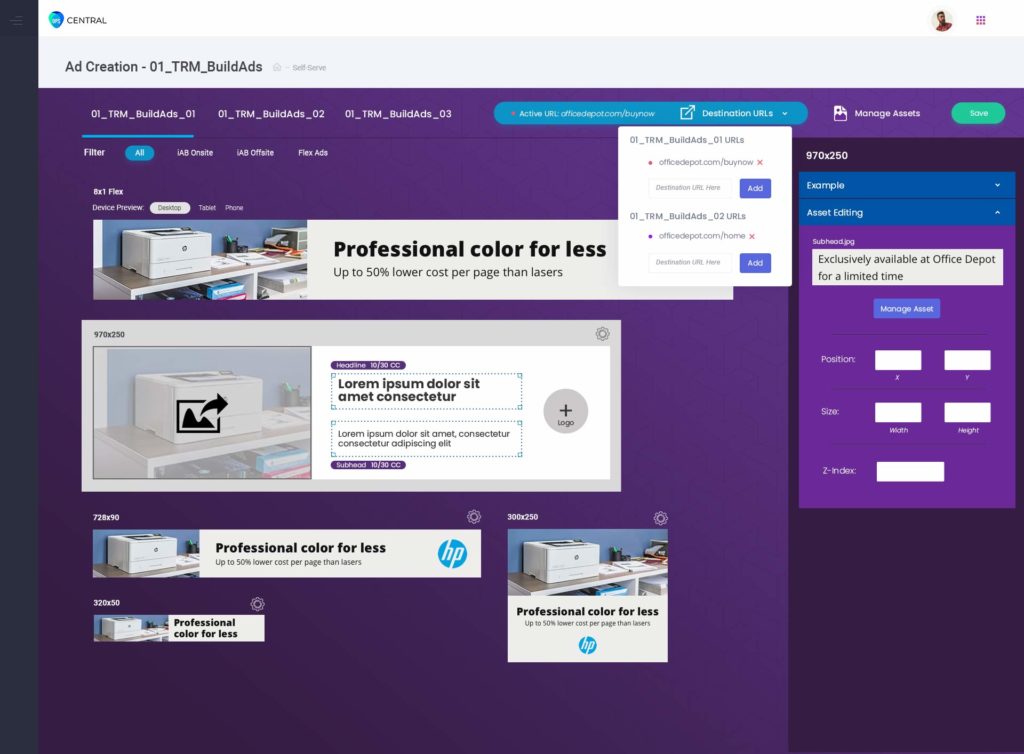Open the hamburger menu in left sidebar

tap(16, 20)
